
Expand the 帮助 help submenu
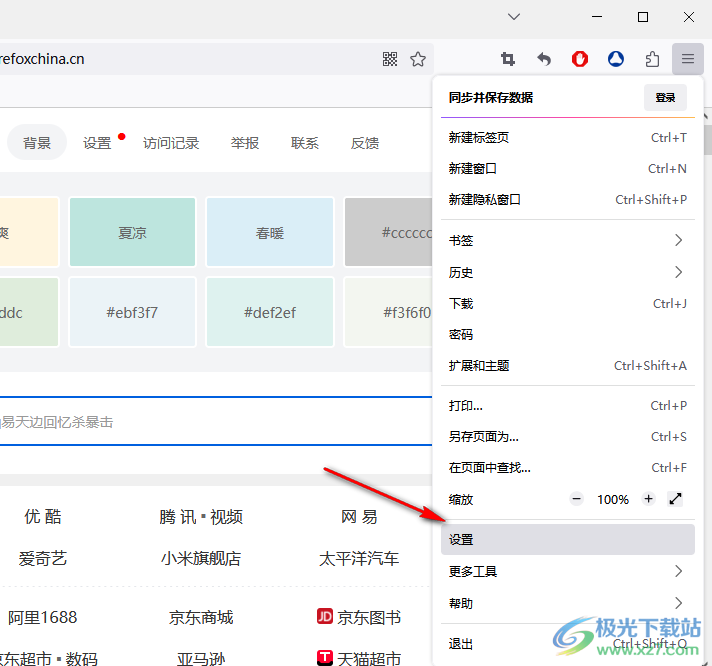coord(568,603)
